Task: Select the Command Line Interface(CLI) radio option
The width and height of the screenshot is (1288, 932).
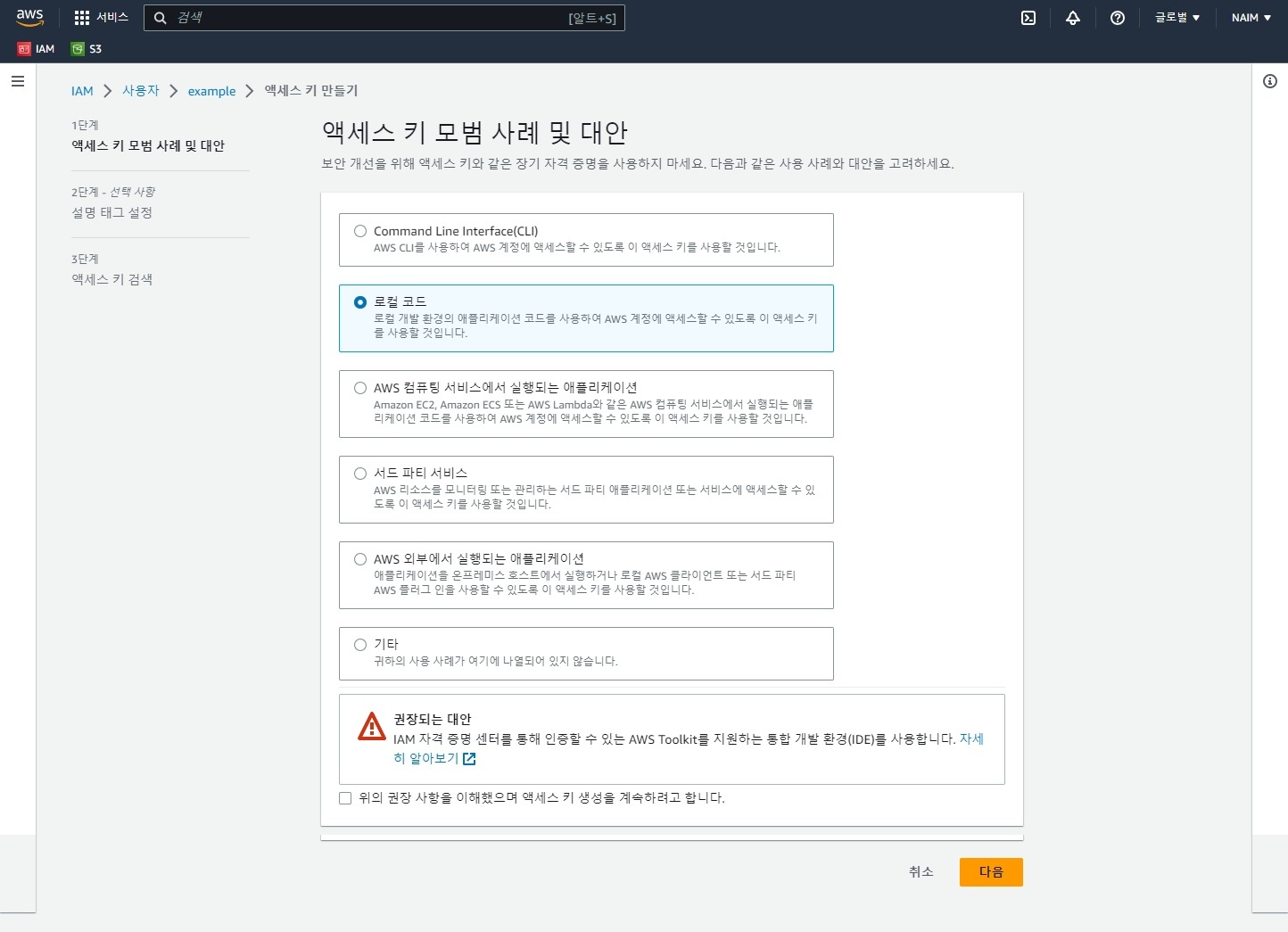Action: pos(360,231)
